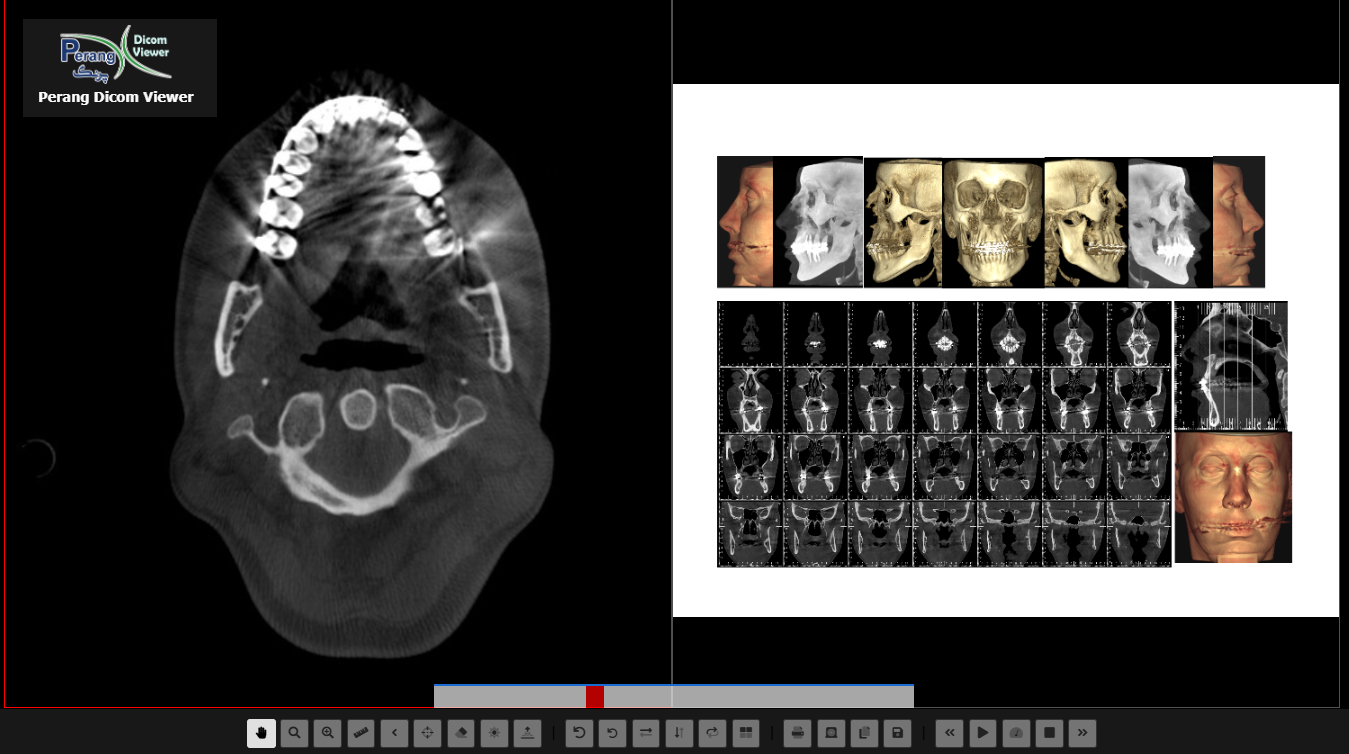Click the rotate icon beside the upload arrow

tap(579, 733)
